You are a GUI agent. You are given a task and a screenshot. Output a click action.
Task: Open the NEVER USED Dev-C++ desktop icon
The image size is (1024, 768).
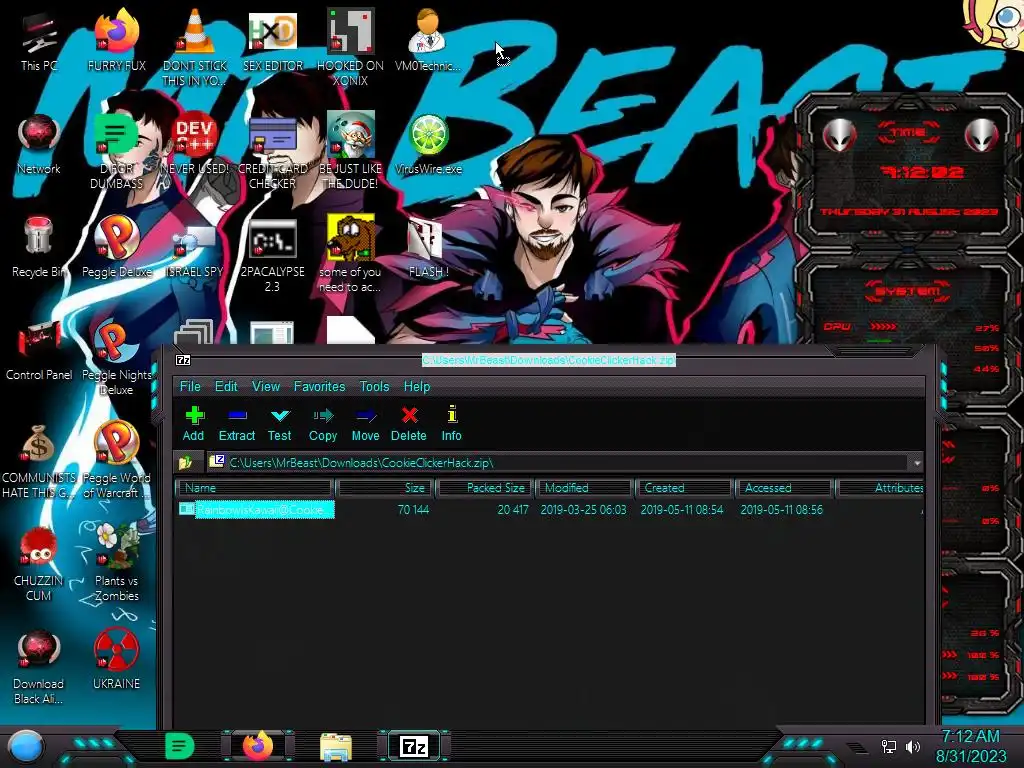pyautogui.click(x=195, y=144)
